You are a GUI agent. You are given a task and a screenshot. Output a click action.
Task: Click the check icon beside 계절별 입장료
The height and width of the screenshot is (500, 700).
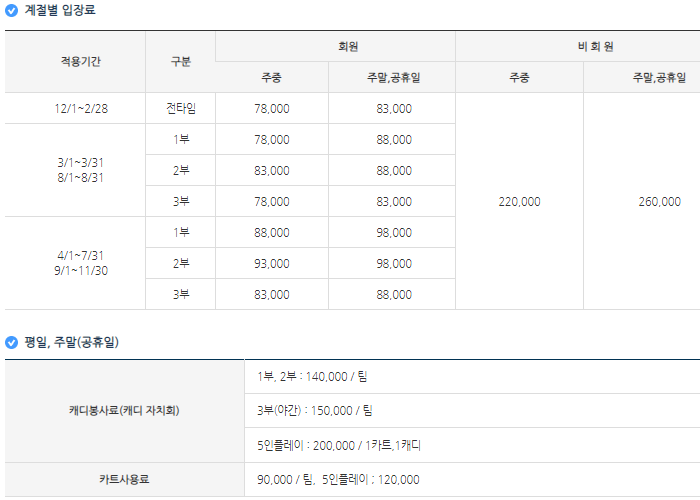point(12,10)
